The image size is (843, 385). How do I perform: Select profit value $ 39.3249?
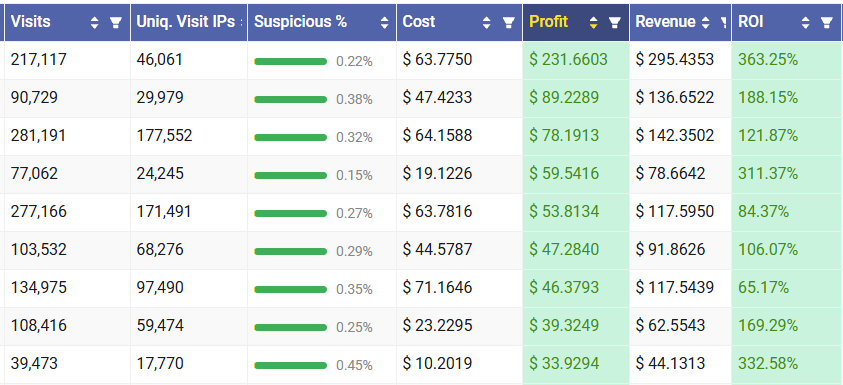pyautogui.click(x=564, y=325)
